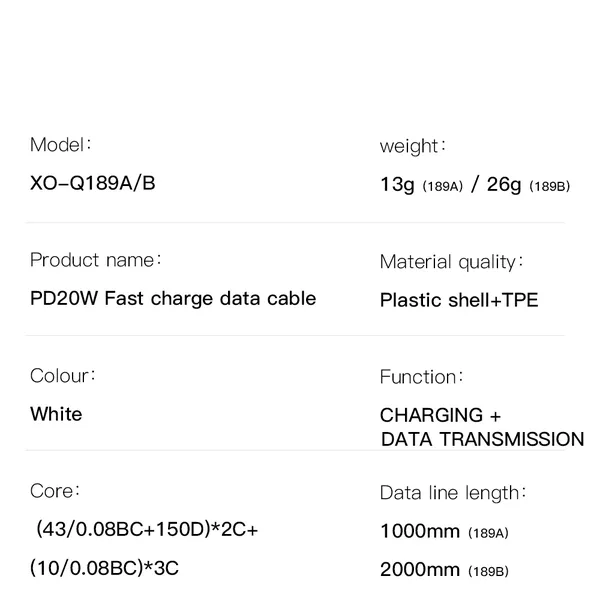The image size is (600, 600).
Task: Click the (43/0.08BC+150D)*2C+ core spec
Action: (x=147, y=529)
